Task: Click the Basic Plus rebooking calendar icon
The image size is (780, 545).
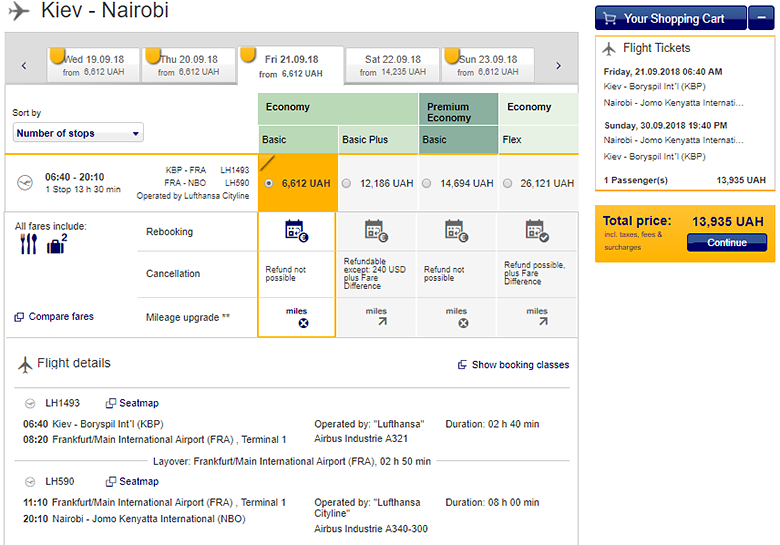Action: [376, 231]
